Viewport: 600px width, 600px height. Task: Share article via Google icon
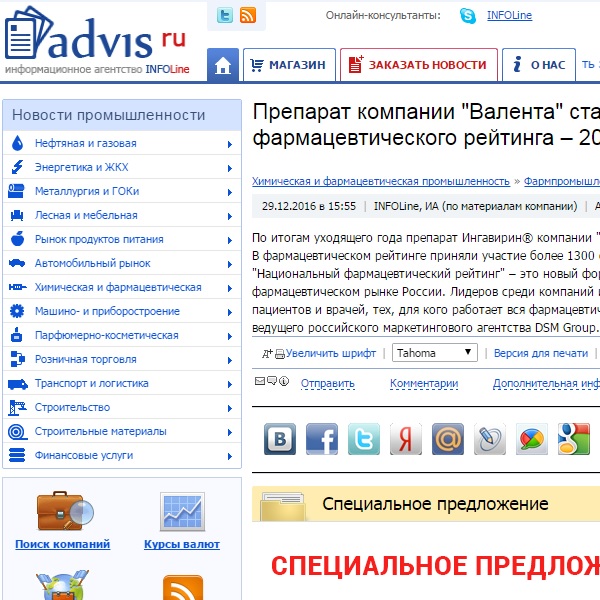[x=574, y=439]
